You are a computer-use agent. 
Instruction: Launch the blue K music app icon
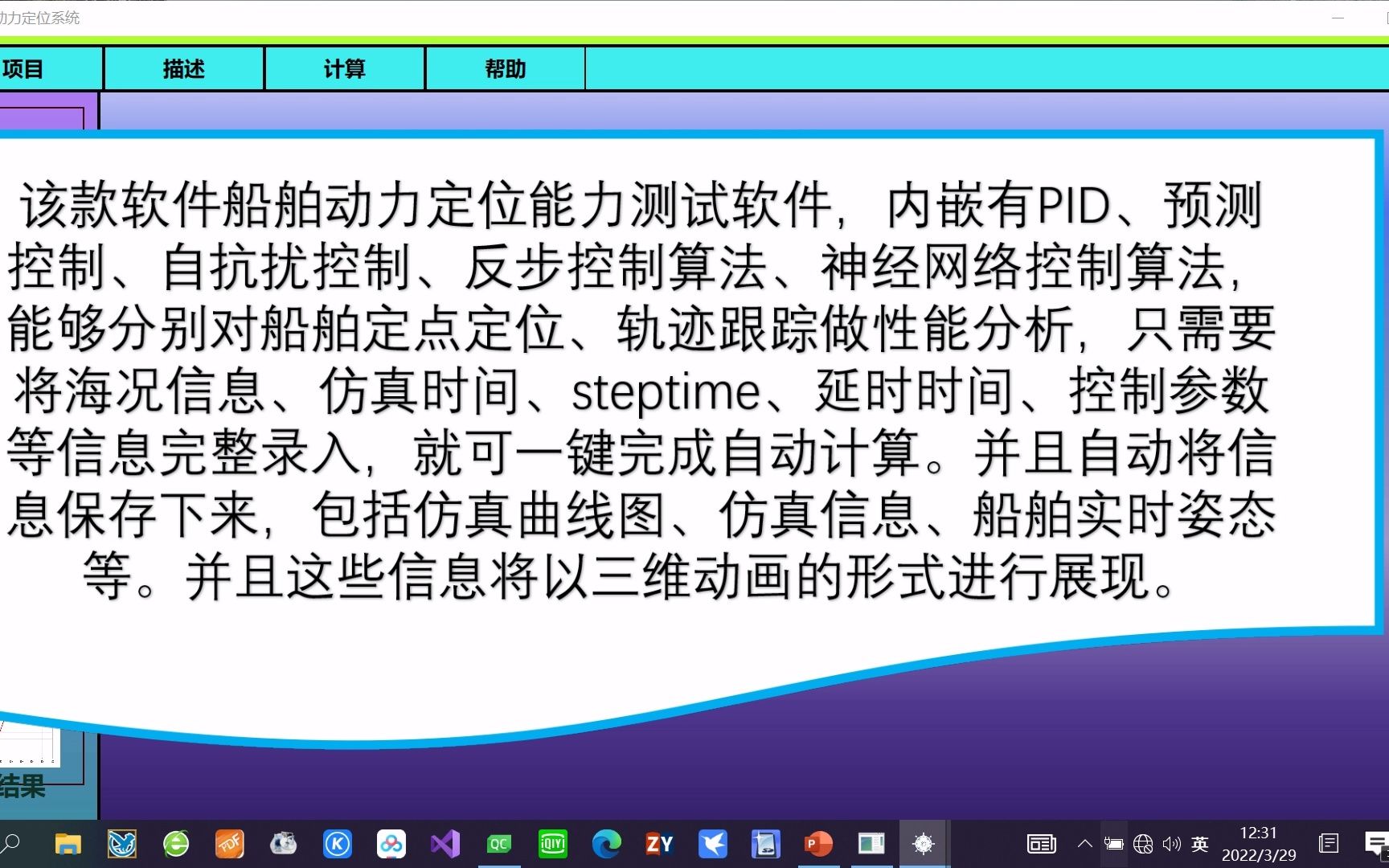coord(338,844)
